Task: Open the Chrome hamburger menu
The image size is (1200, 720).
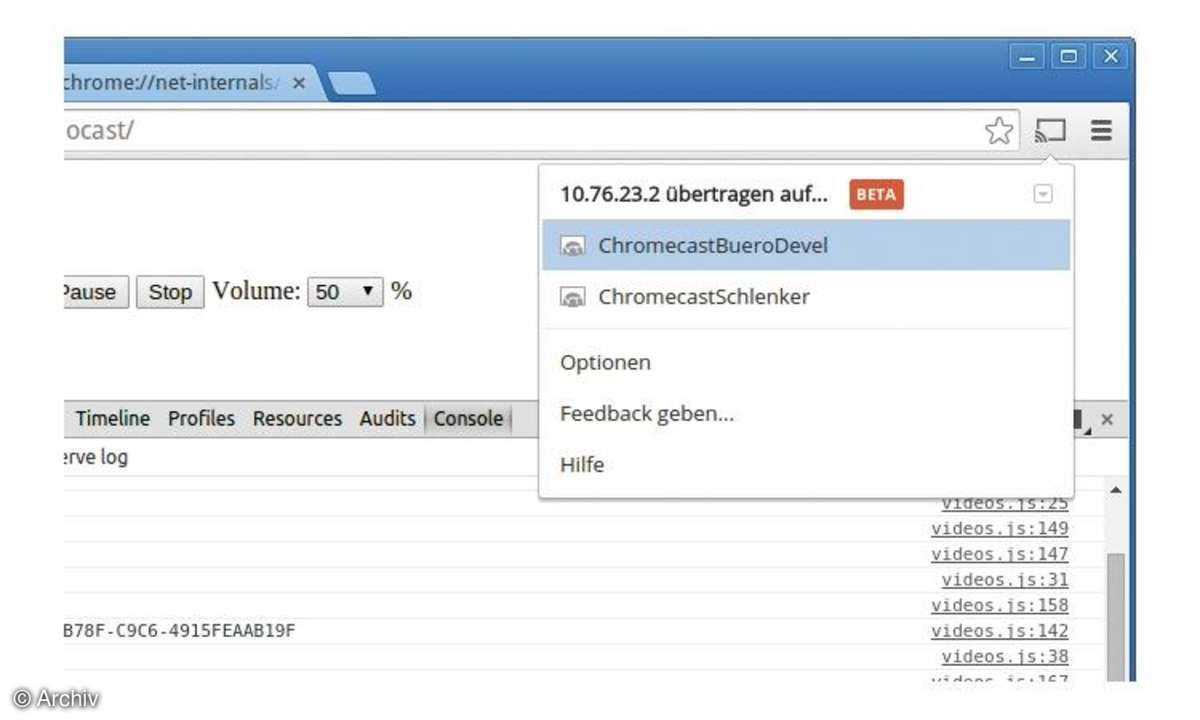Action: click(1101, 130)
